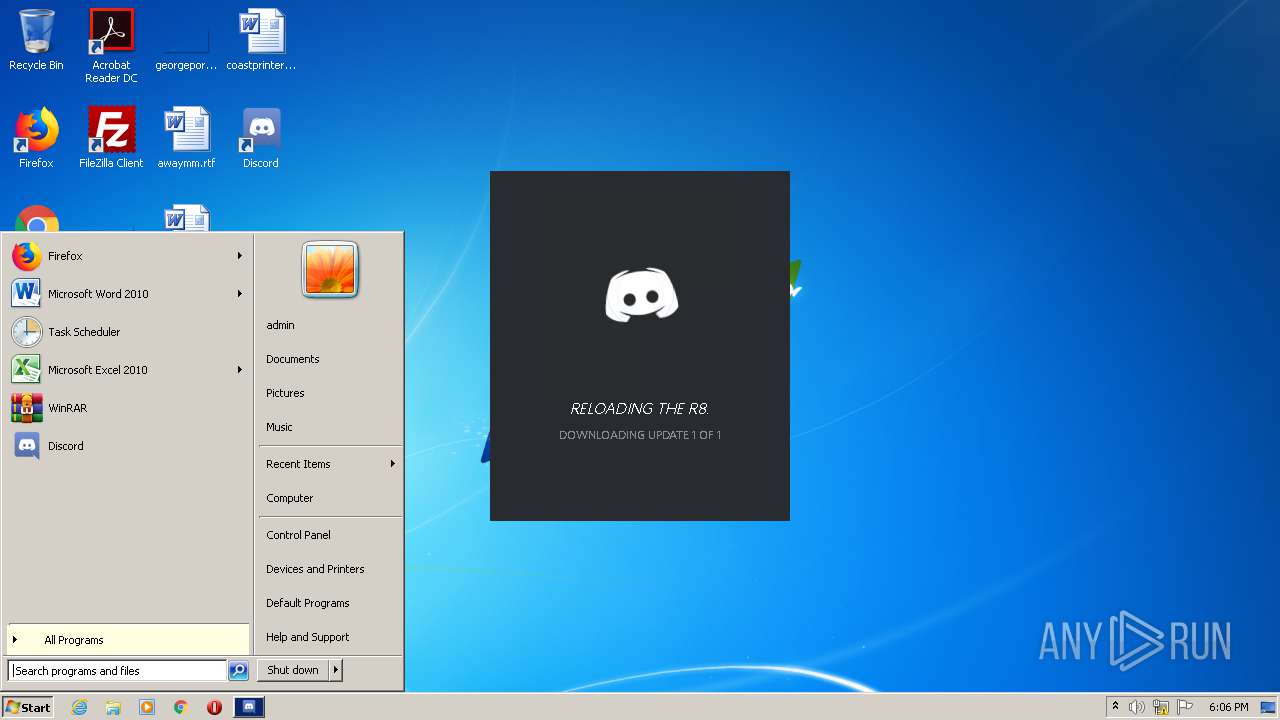Viewport: 1280px width, 720px height.
Task: Launch Acrobat Reader DC desktop shortcut
Action: click(x=111, y=46)
